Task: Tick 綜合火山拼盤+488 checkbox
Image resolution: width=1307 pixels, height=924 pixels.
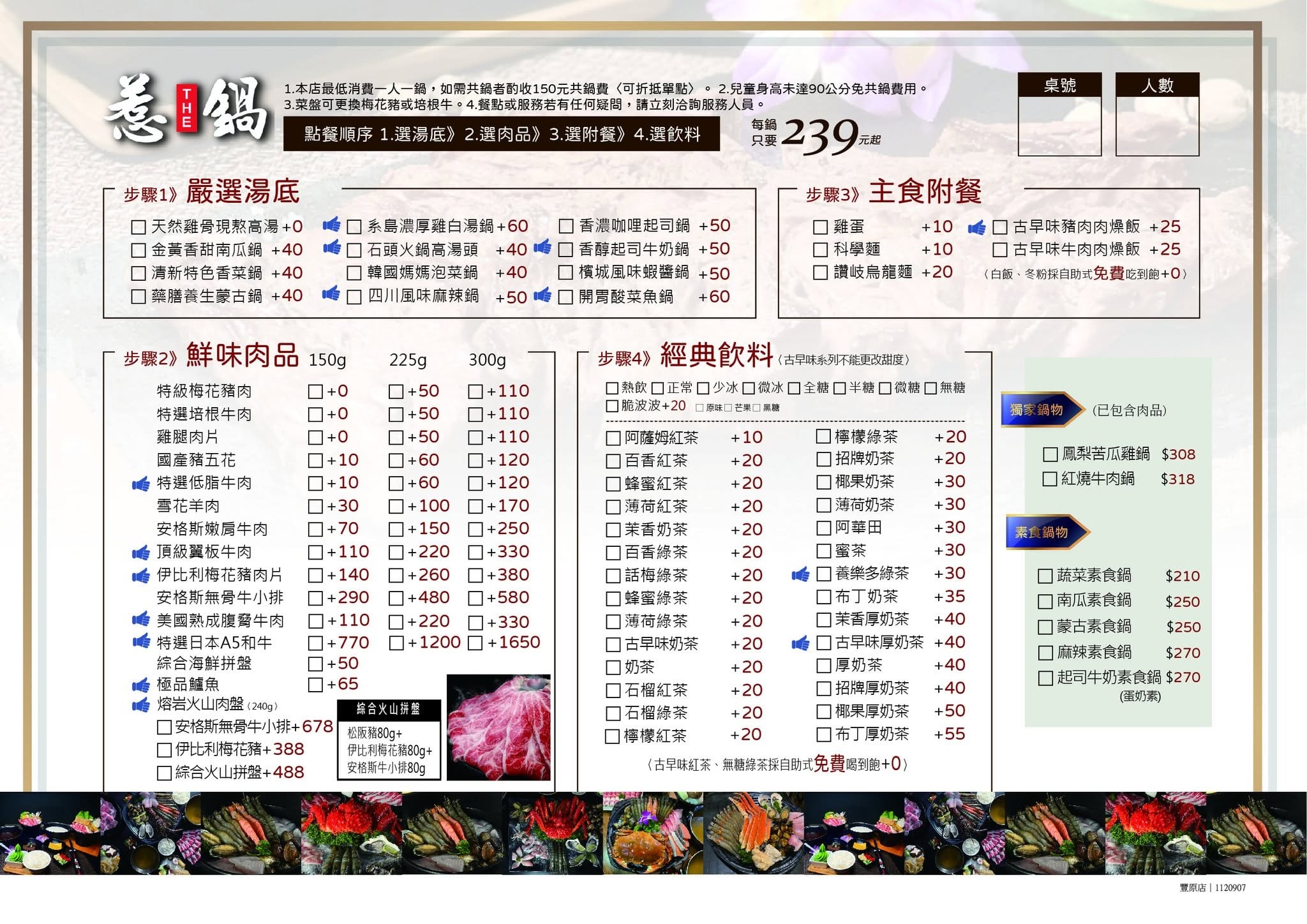Action: coord(164,773)
